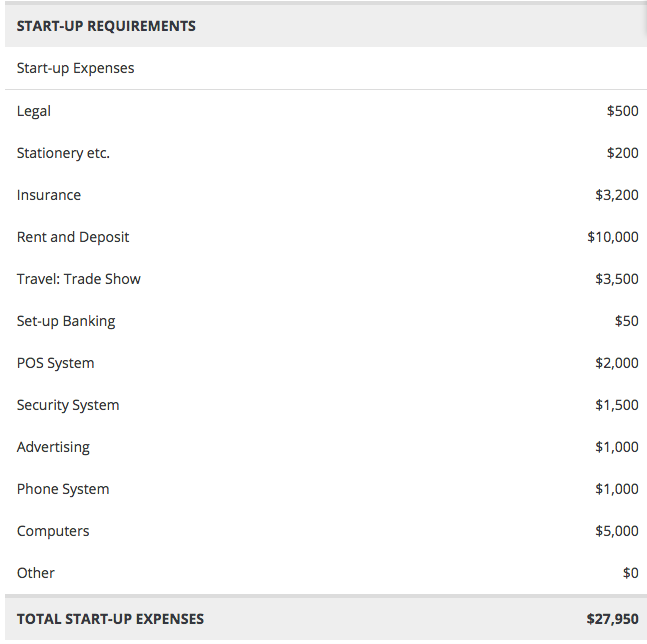
Task: Select the Set-up Banking label
Action: point(66,321)
